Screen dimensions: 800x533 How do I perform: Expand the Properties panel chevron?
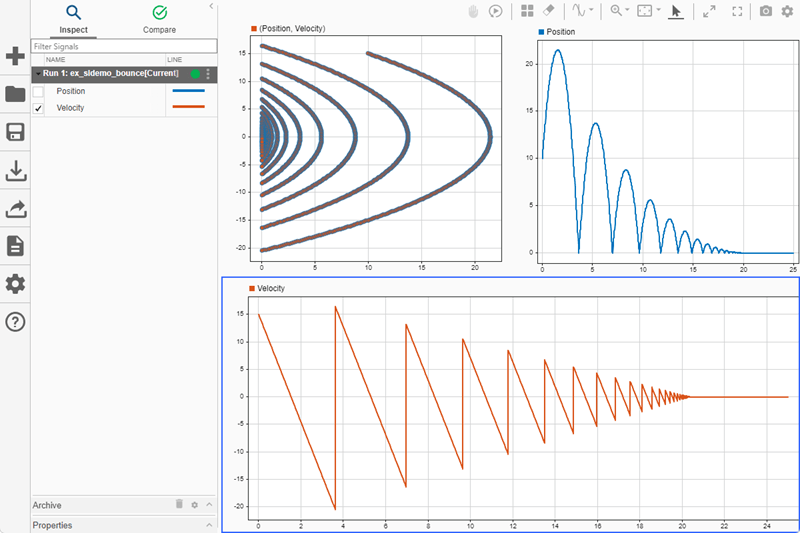209,524
